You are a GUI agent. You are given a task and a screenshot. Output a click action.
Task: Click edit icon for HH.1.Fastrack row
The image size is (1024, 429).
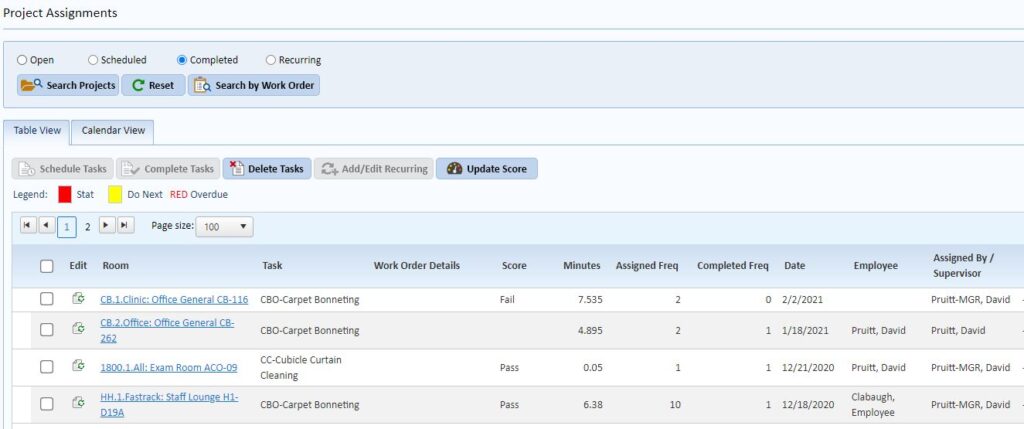(78, 403)
